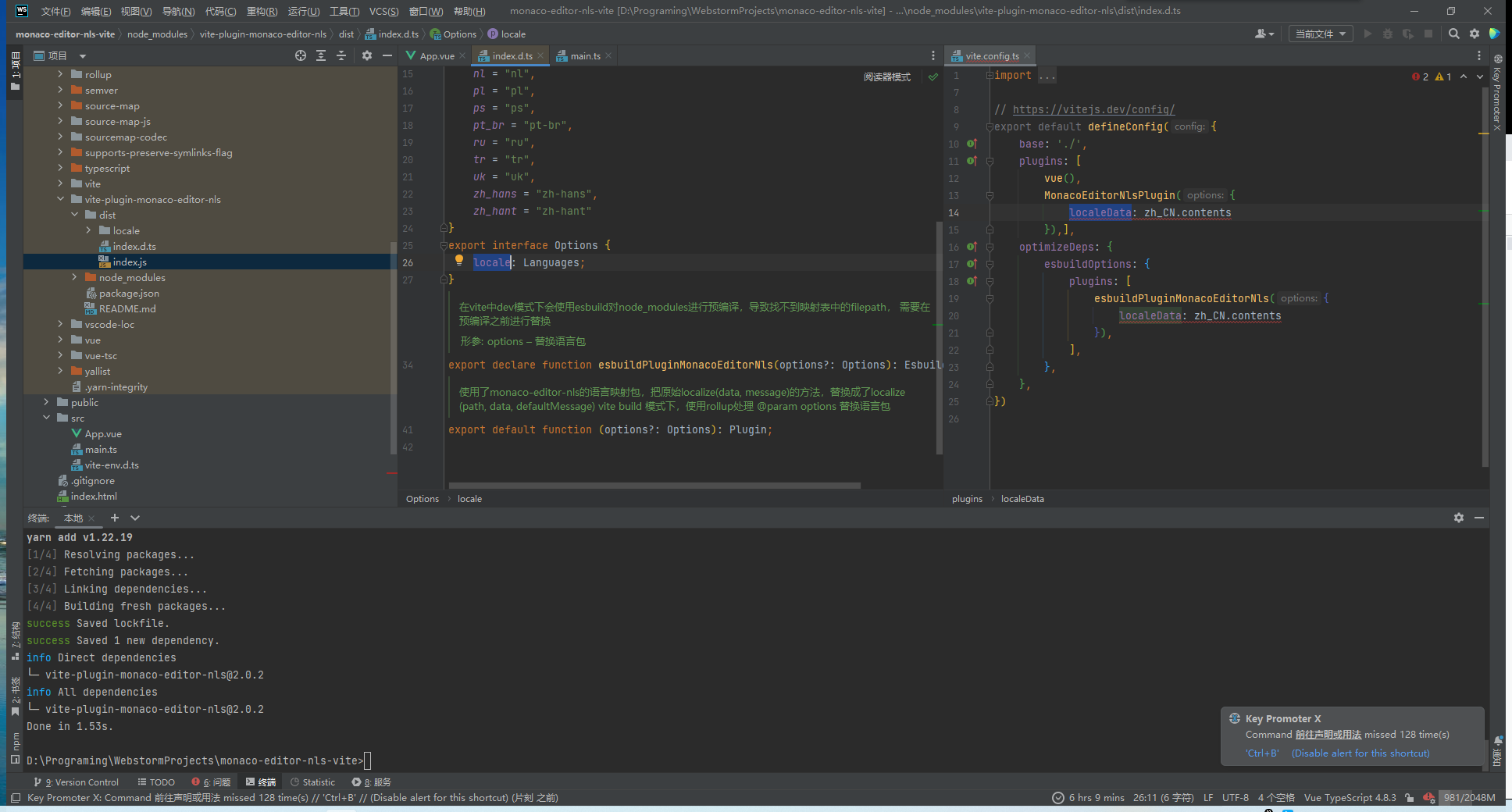Image resolution: width=1512 pixels, height=812 pixels.
Task: Collapse the code fold at export interface Options
Action: [444, 244]
